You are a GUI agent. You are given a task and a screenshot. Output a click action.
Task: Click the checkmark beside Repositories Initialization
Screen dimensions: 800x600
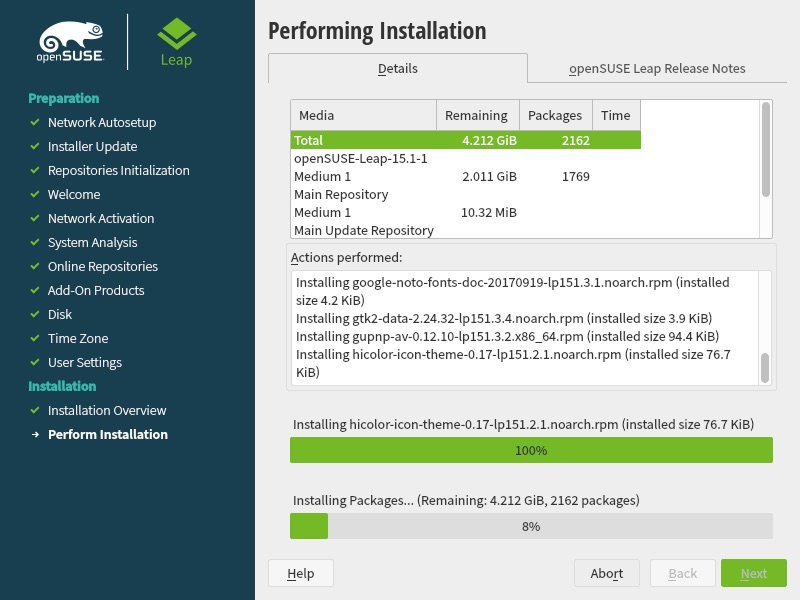click(35, 170)
